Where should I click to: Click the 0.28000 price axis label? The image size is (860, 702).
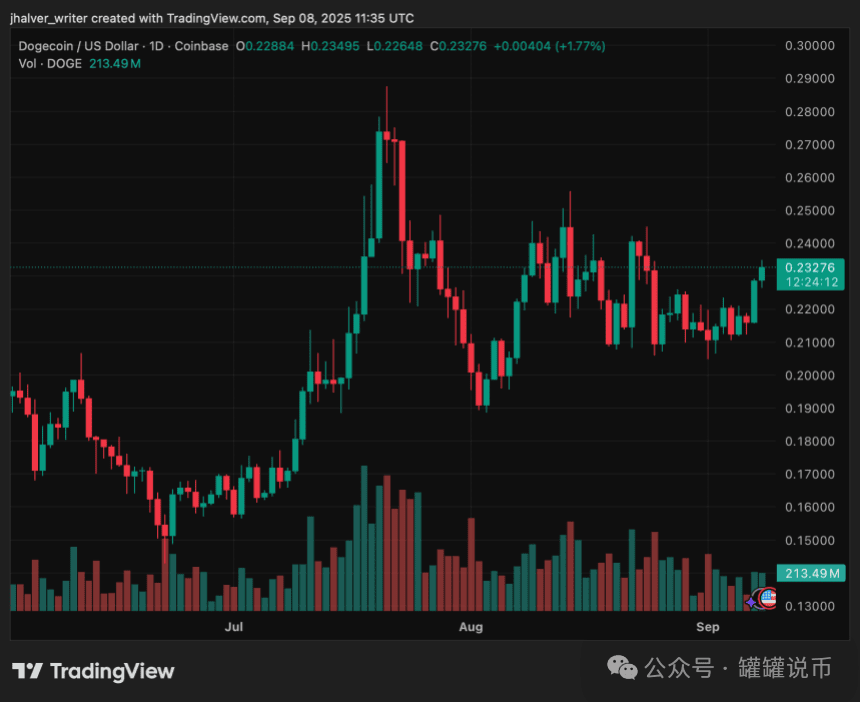click(x=810, y=112)
